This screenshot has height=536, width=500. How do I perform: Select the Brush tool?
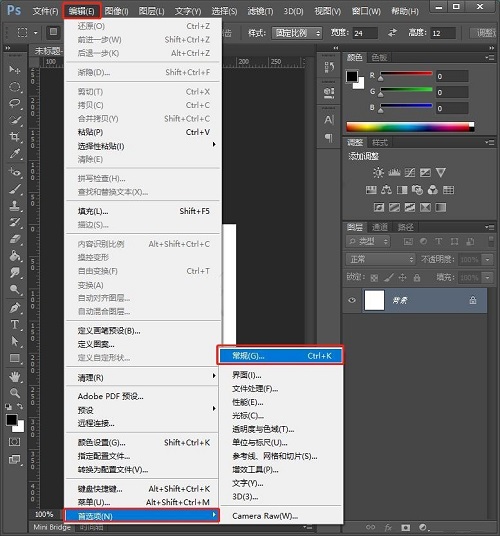coord(14,189)
